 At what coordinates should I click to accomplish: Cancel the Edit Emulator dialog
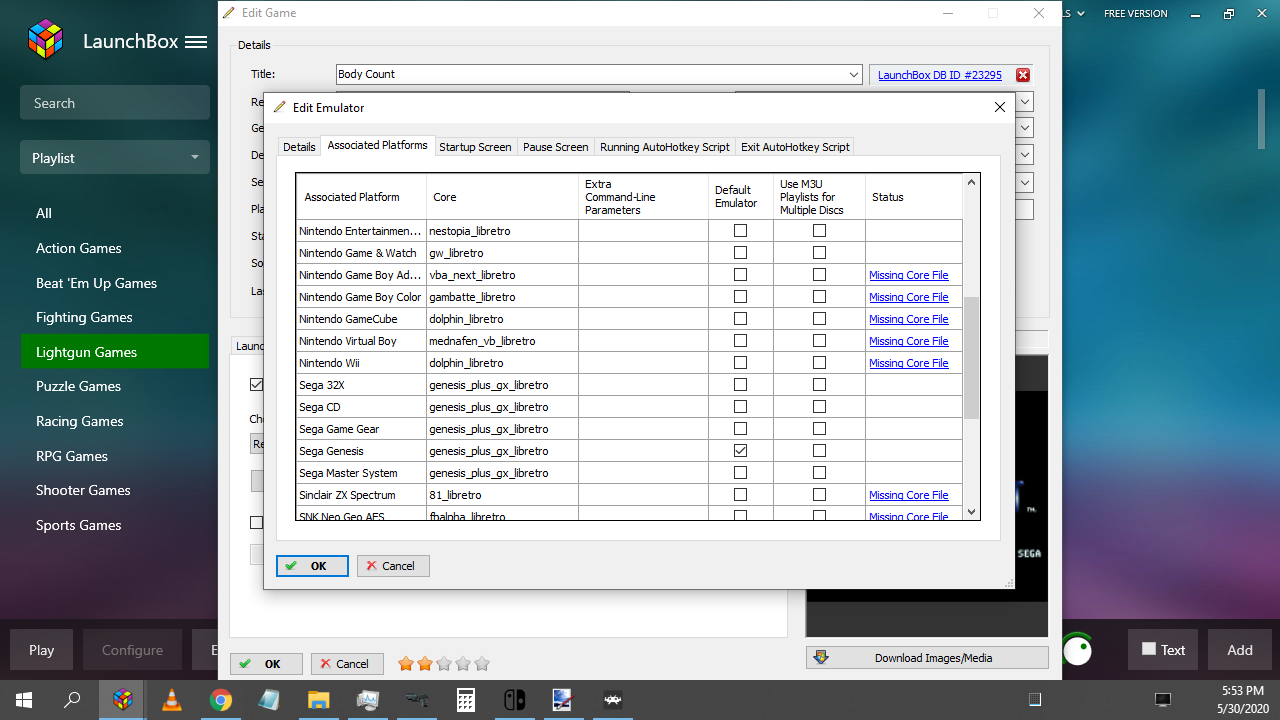(x=393, y=566)
